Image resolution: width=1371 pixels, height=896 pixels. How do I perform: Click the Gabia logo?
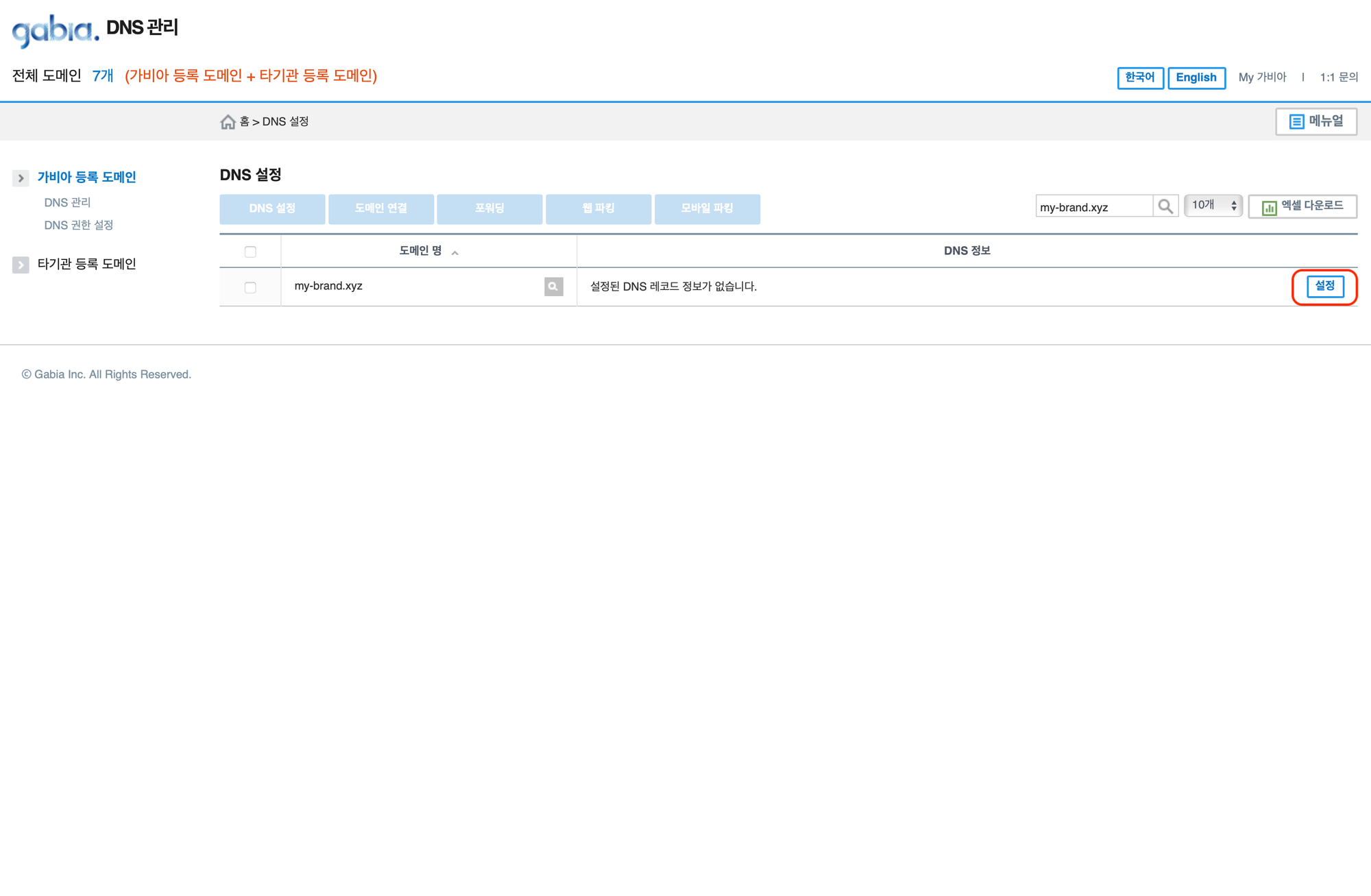click(x=56, y=30)
